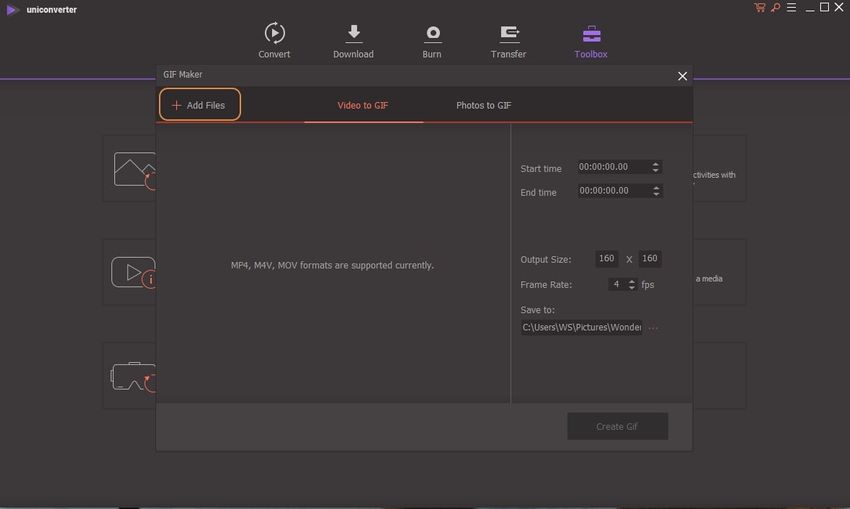Click the Output Size height field

[650, 259]
